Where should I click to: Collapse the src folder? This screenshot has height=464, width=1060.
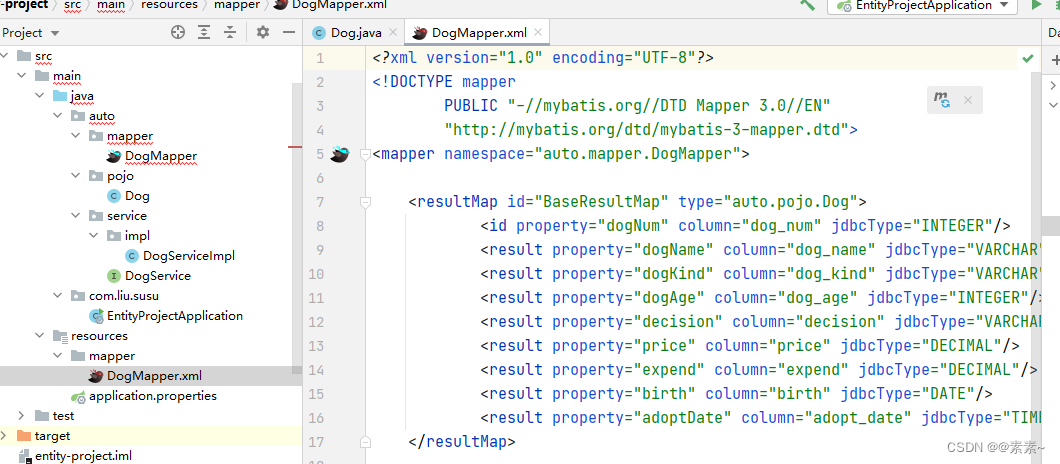click(x=5, y=55)
